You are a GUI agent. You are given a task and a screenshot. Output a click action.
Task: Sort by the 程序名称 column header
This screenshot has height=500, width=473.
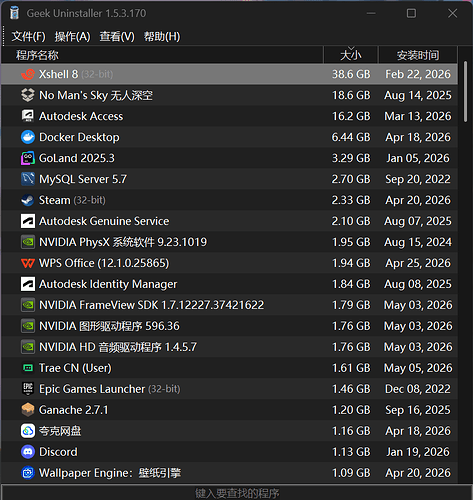coord(162,55)
